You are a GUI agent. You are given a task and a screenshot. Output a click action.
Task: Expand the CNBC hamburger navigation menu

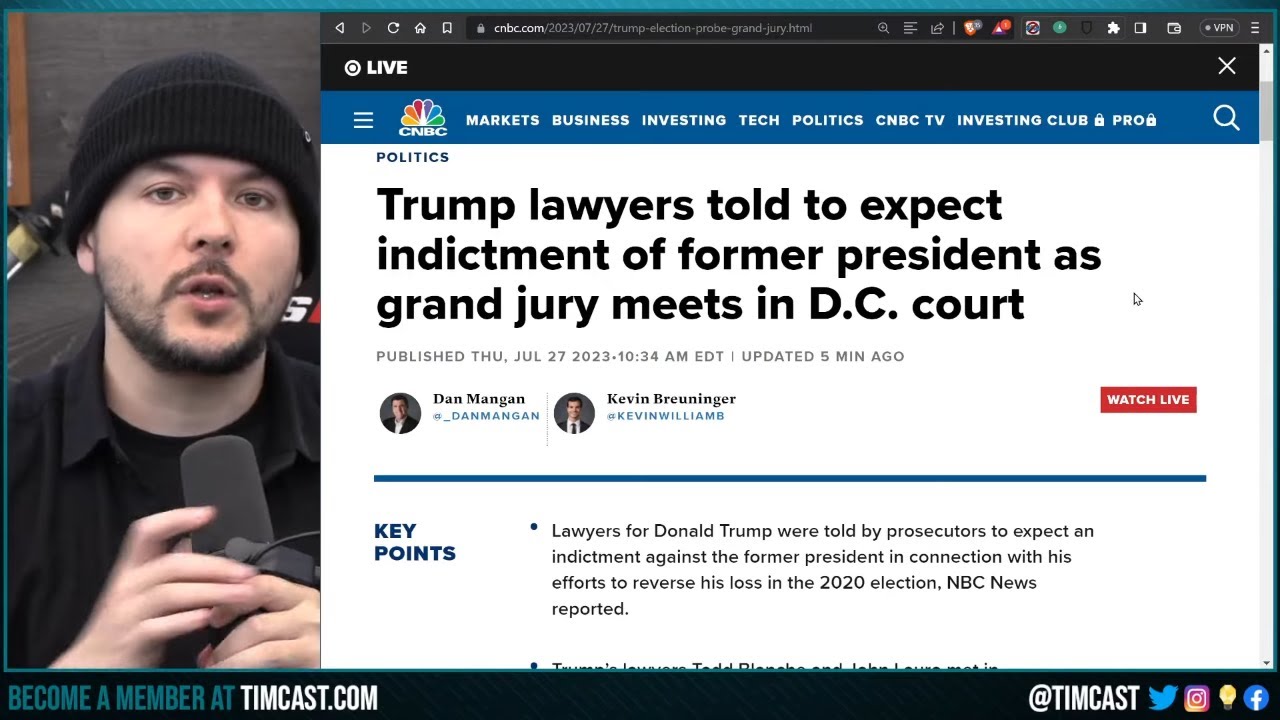363,120
